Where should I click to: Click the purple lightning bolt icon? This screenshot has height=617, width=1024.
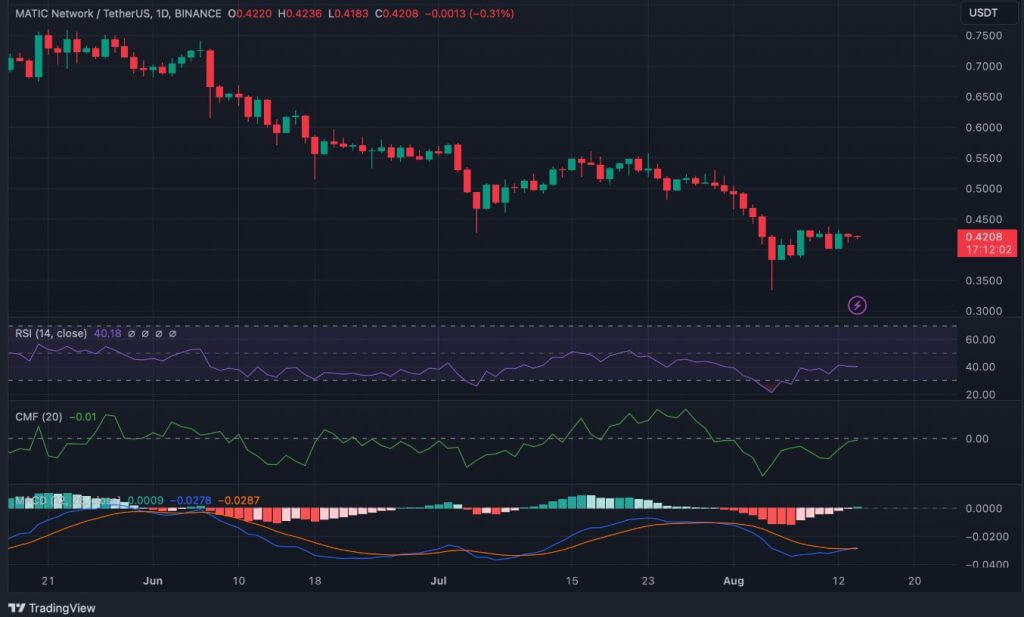point(857,305)
